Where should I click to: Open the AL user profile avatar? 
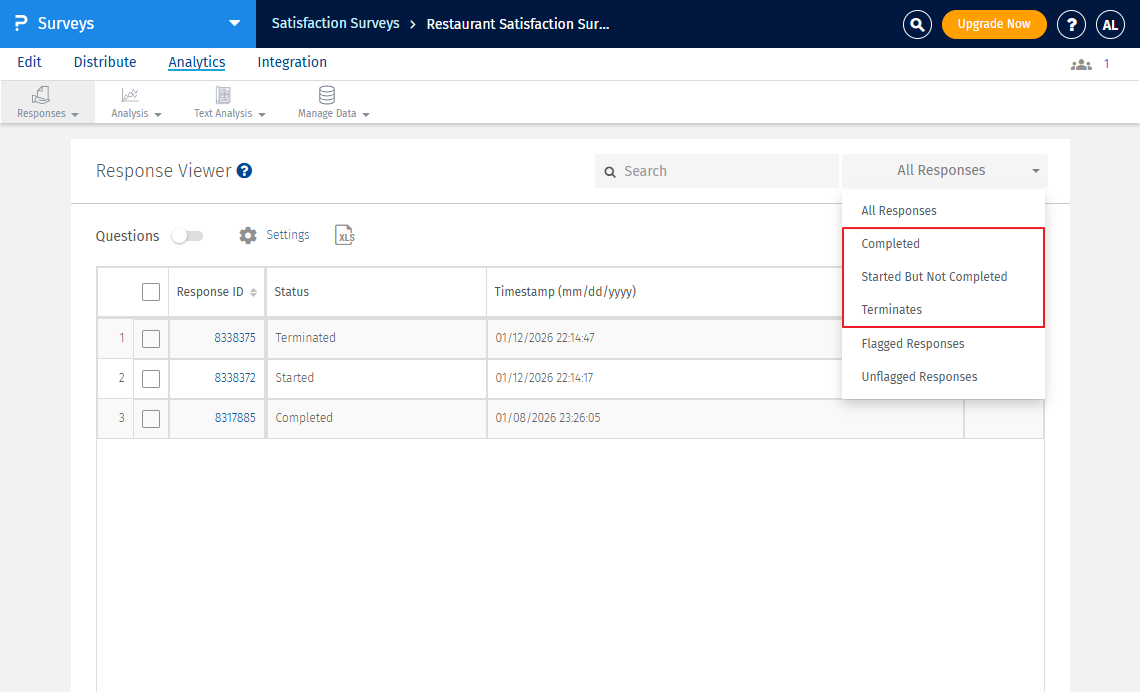click(x=1110, y=25)
